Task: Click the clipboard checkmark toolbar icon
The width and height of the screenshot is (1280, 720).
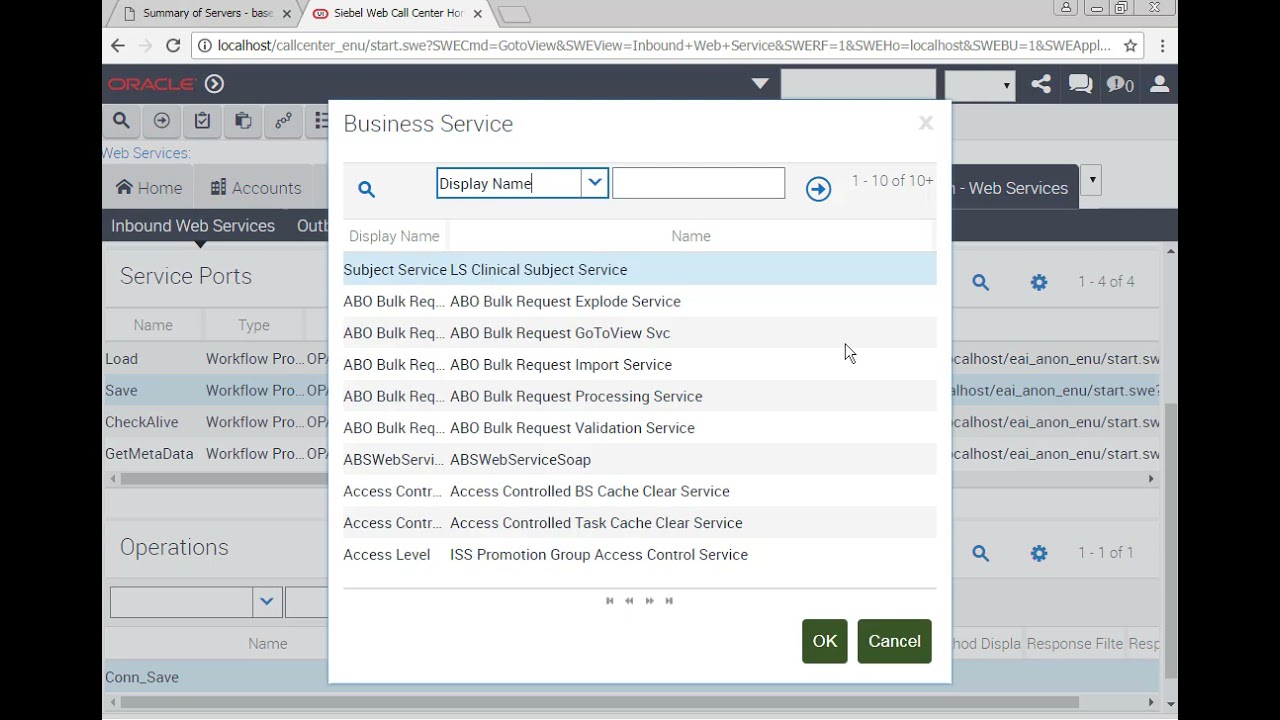Action: tap(202, 121)
